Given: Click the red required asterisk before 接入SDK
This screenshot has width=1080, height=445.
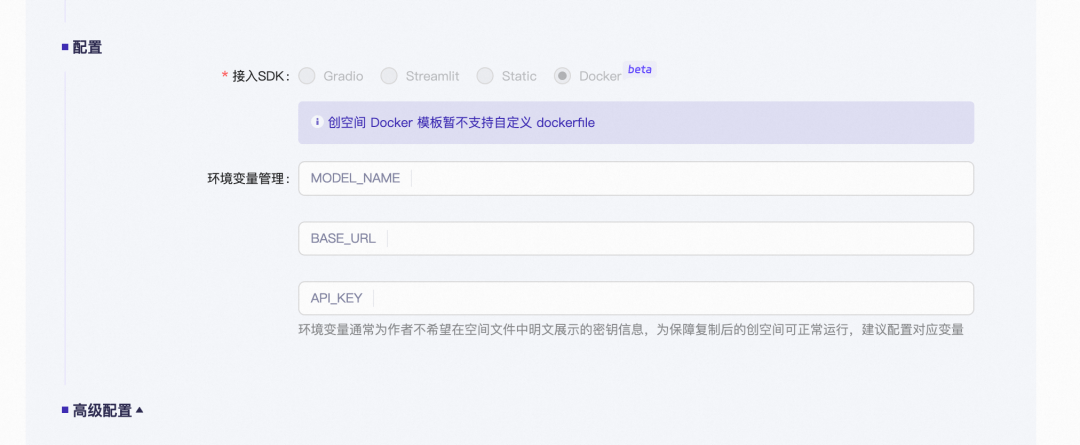Looking at the screenshot, I should (225, 77).
